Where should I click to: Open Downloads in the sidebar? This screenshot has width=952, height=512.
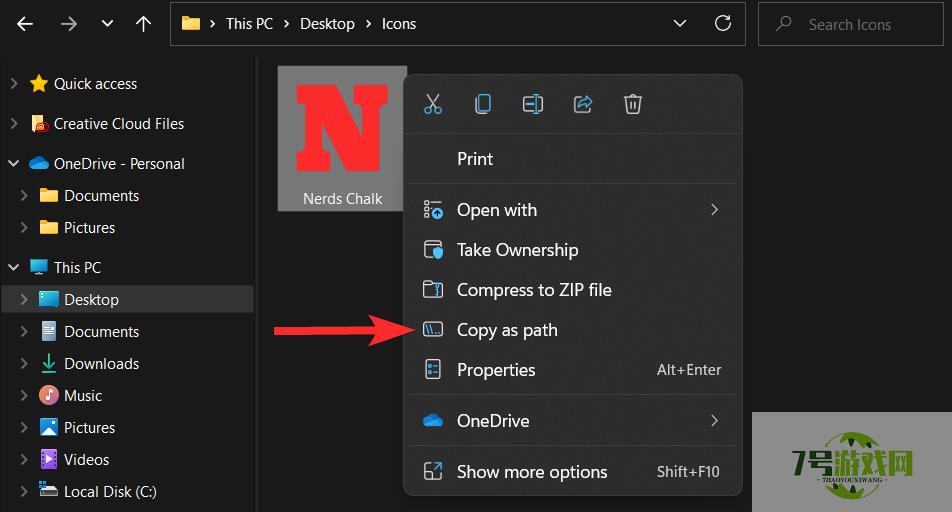101,364
